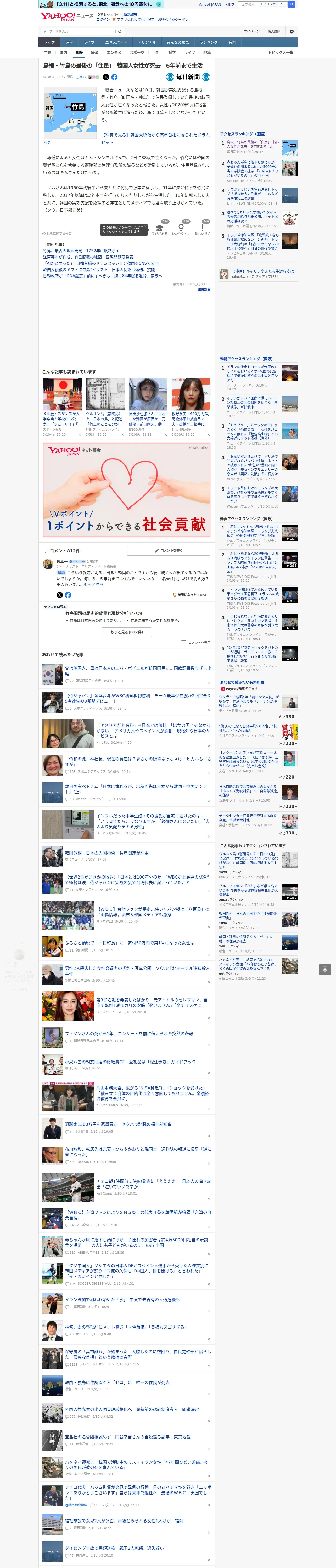The height and width of the screenshot is (1568, 336).
Task: Click the Mainichi Shimbun logo
Action: 188,77
